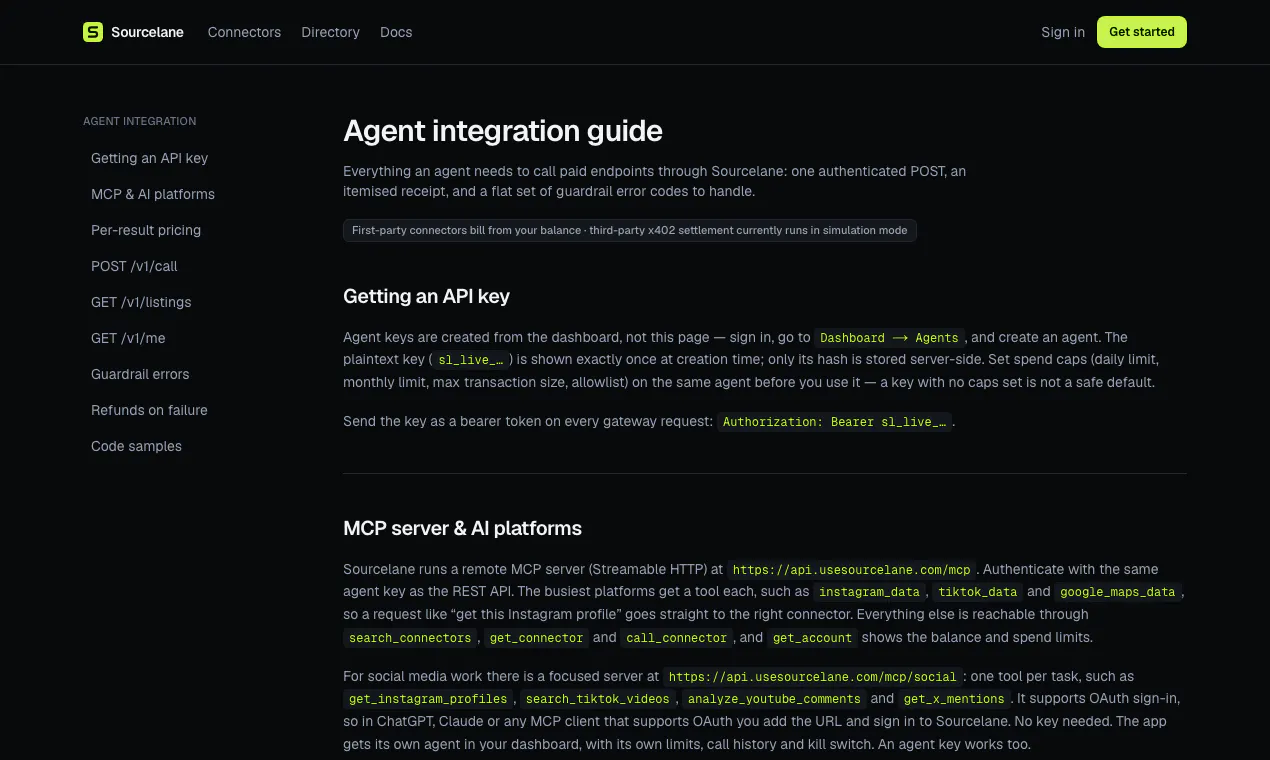Open the Connectors nav item
This screenshot has width=1270, height=760.
244,32
